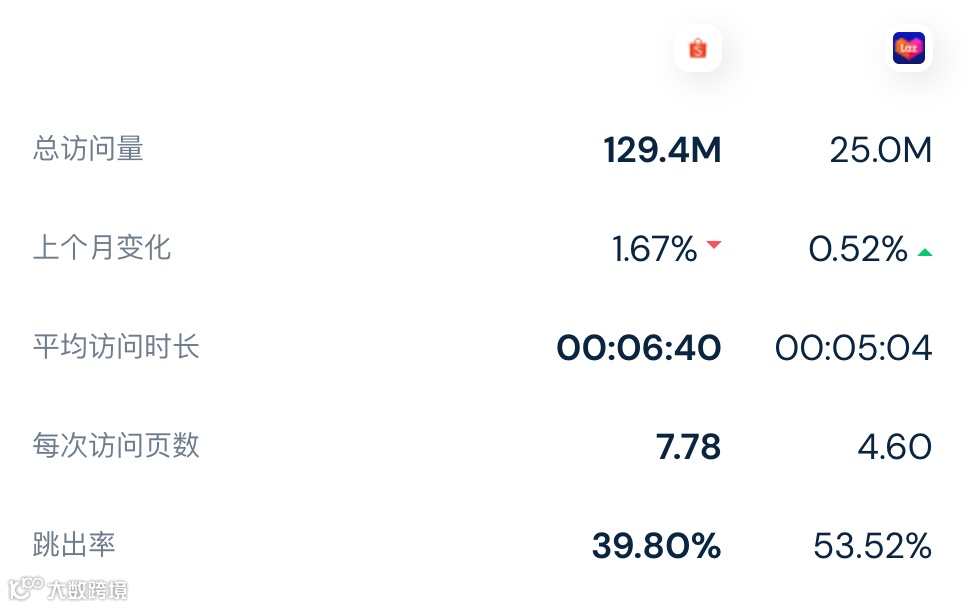
Task: Select the 平均访问时长 row label
Action: click(x=116, y=347)
